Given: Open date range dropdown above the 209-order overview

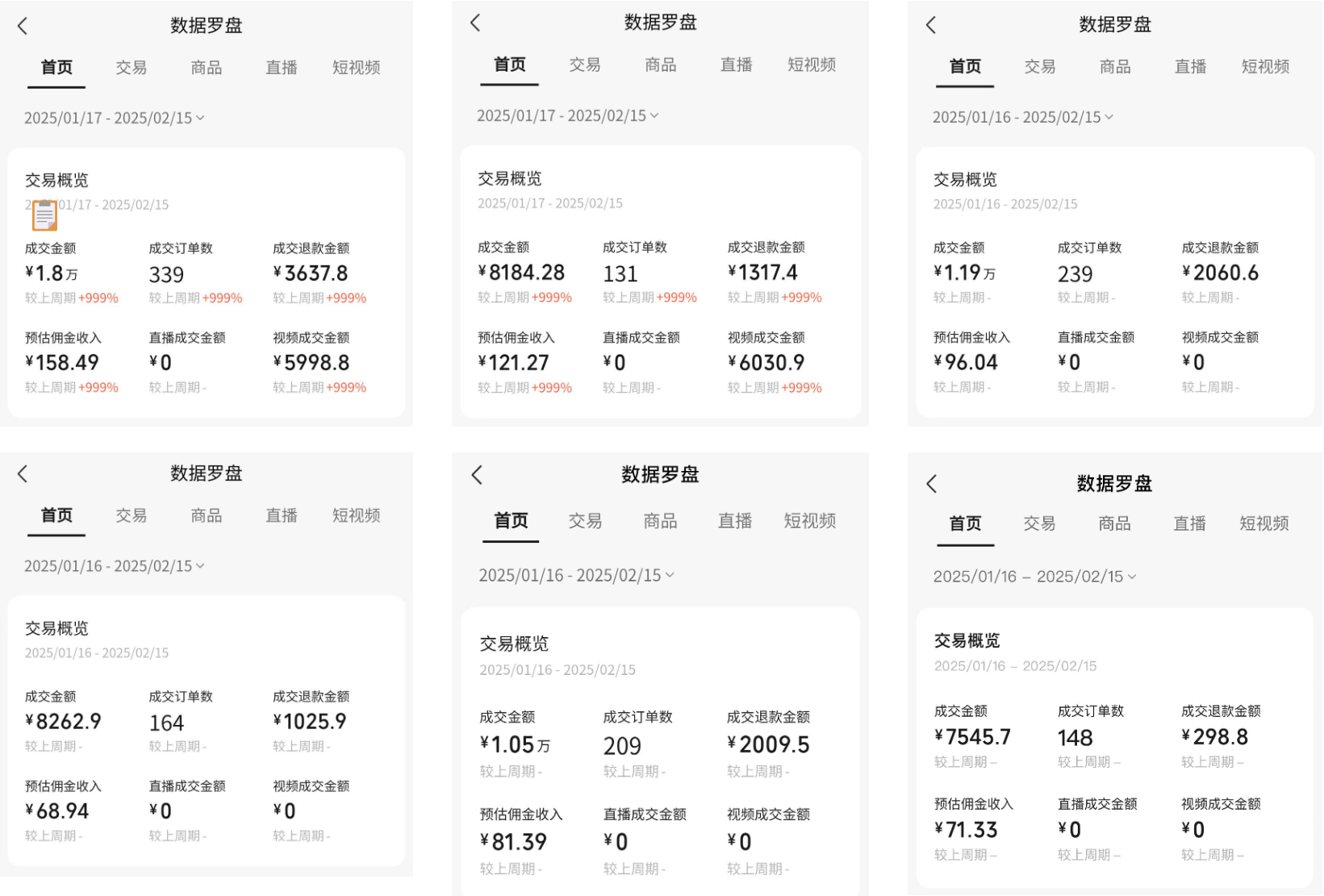Looking at the screenshot, I should tap(576, 575).
